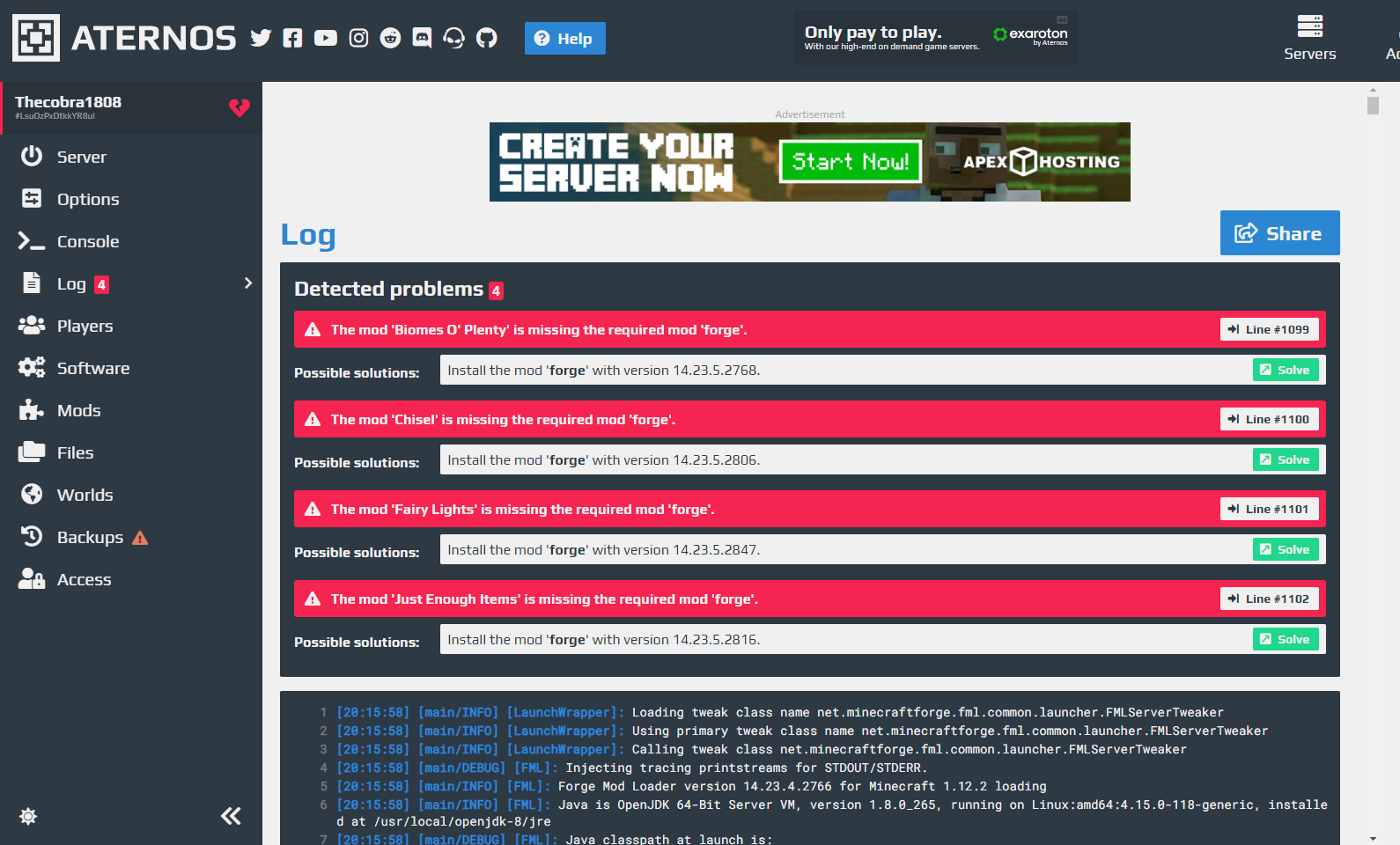Viewport: 1400px width, 845px height.
Task: Click the Apex Hosting logo in ad
Action: (1042, 161)
